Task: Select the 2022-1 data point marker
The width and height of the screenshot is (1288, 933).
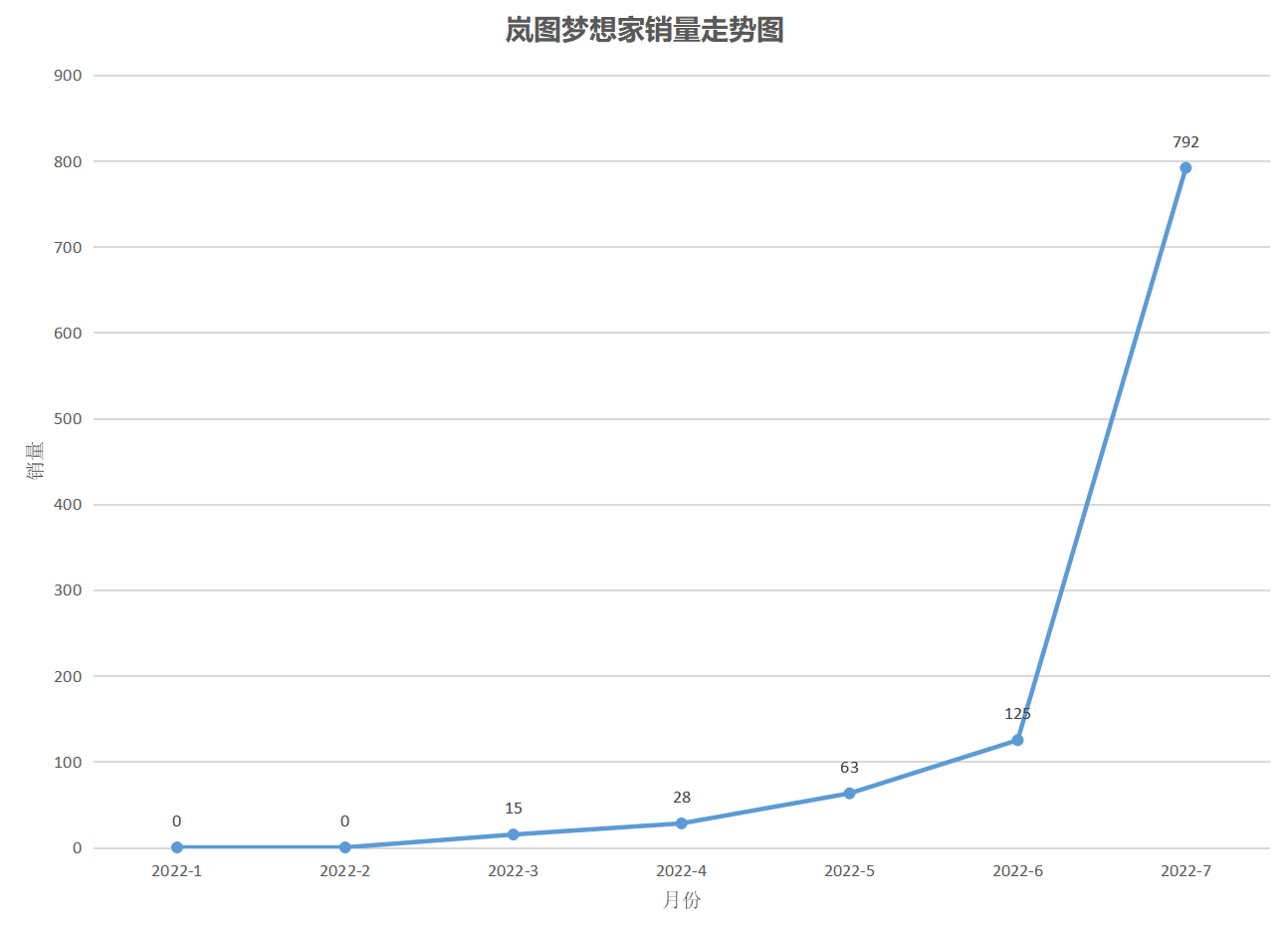Action: tap(177, 847)
